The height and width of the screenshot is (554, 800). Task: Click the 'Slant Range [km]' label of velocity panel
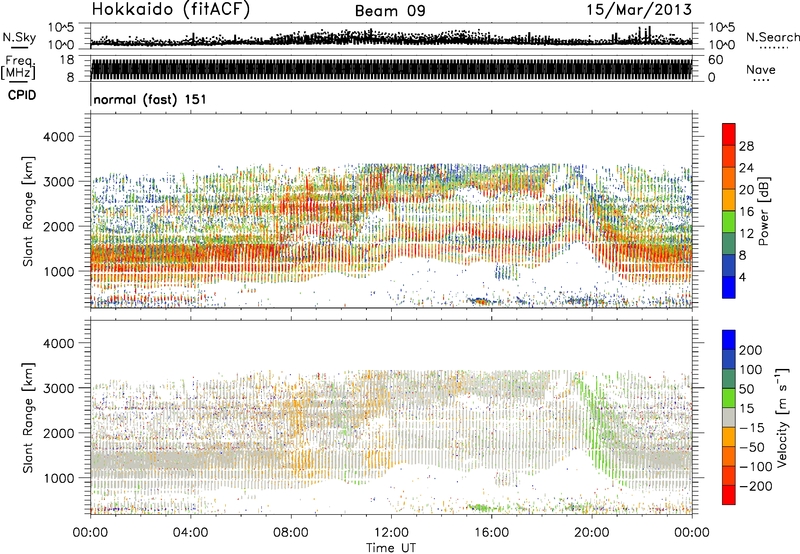coord(29,418)
